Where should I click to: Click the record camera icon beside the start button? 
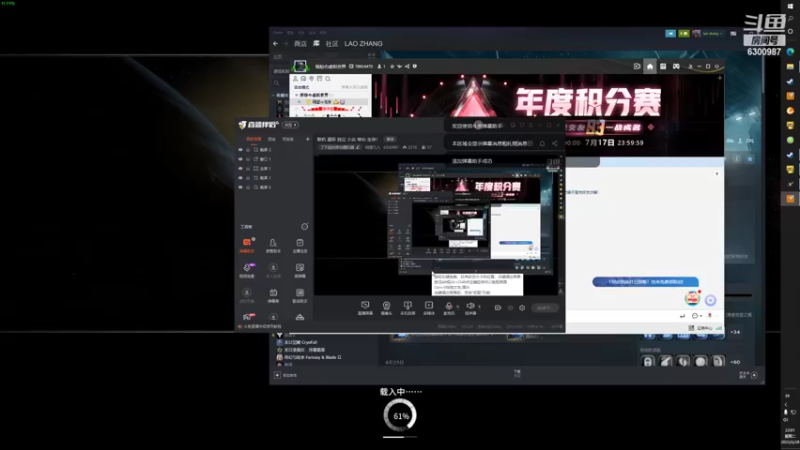pyautogui.click(x=497, y=308)
